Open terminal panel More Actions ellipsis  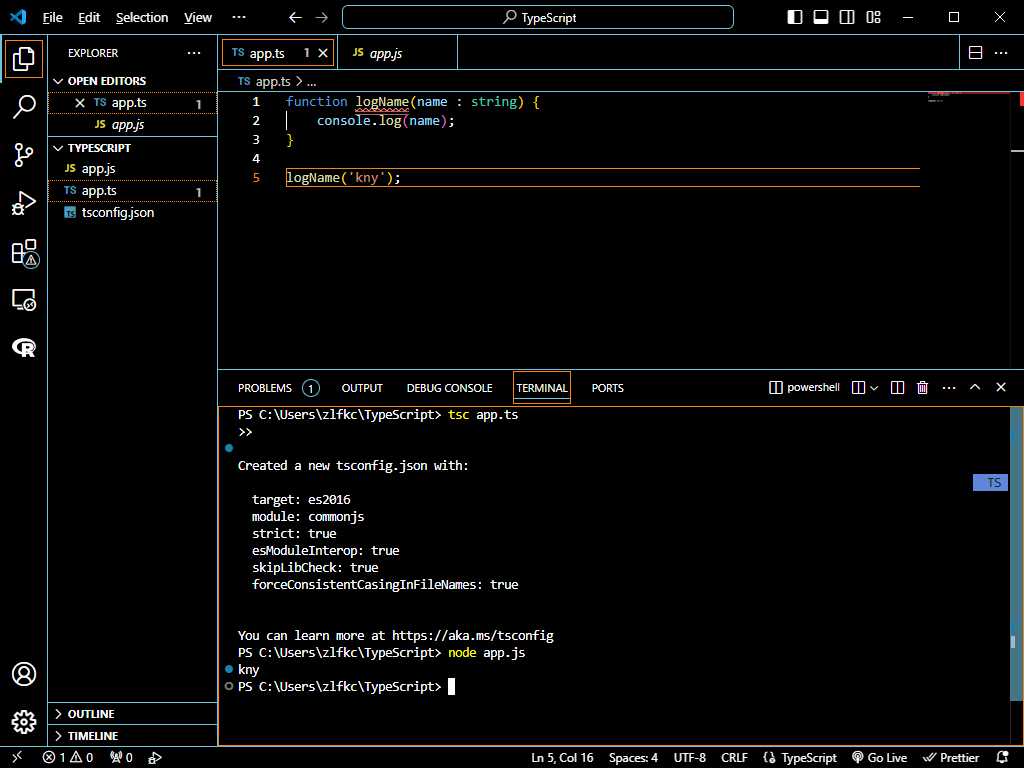[949, 387]
